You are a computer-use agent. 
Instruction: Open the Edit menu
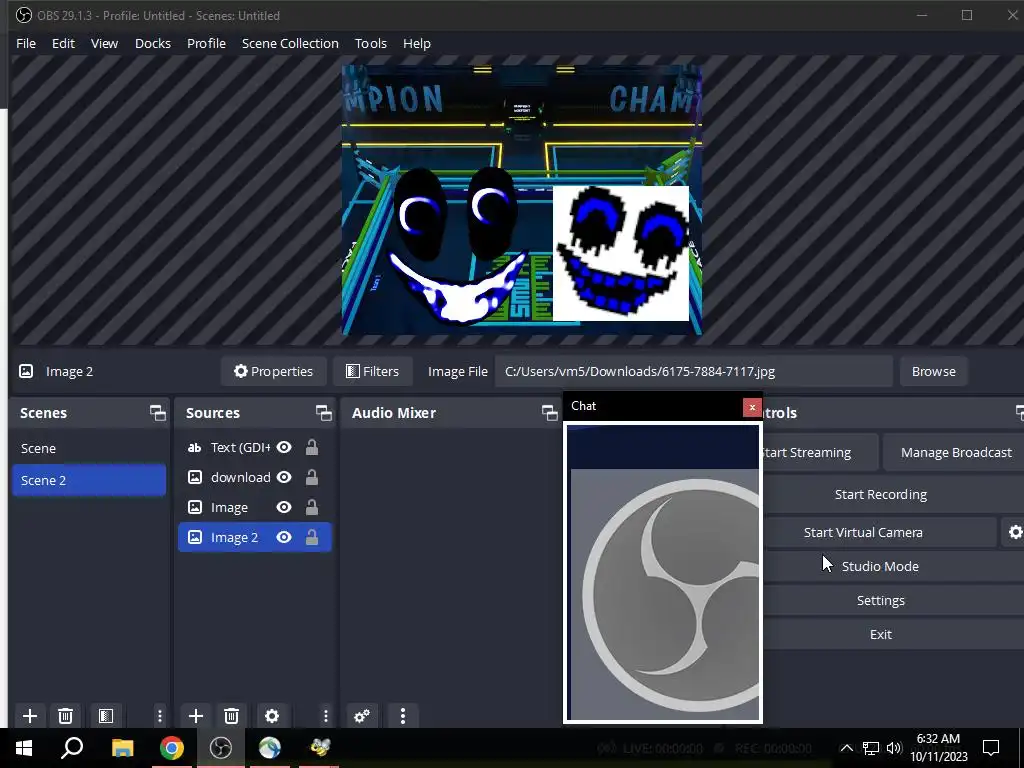[x=63, y=43]
